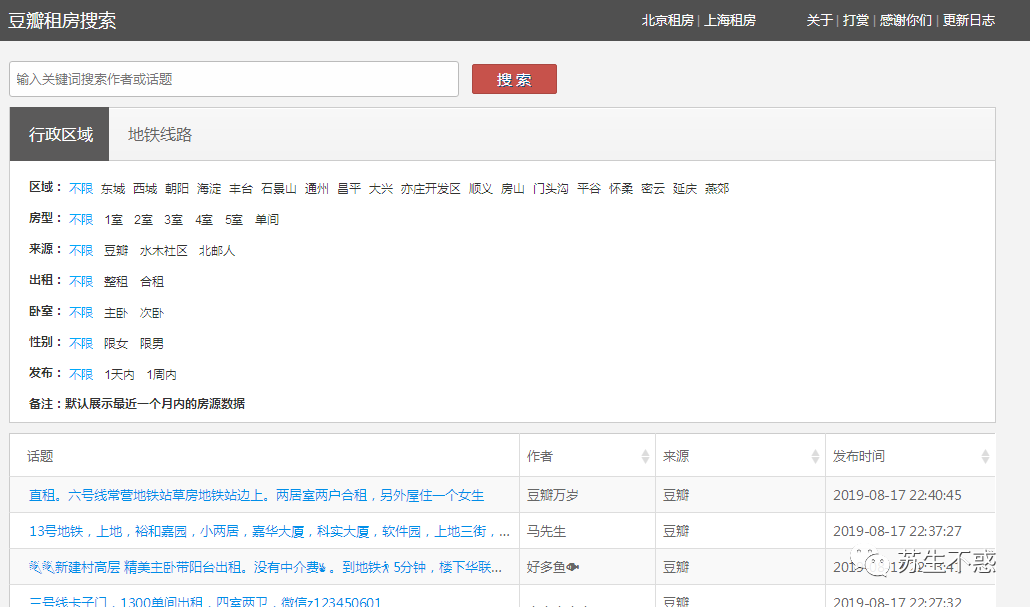1030x607 pixels.
Task: Focus the keyword search input field
Action: click(234, 79)
